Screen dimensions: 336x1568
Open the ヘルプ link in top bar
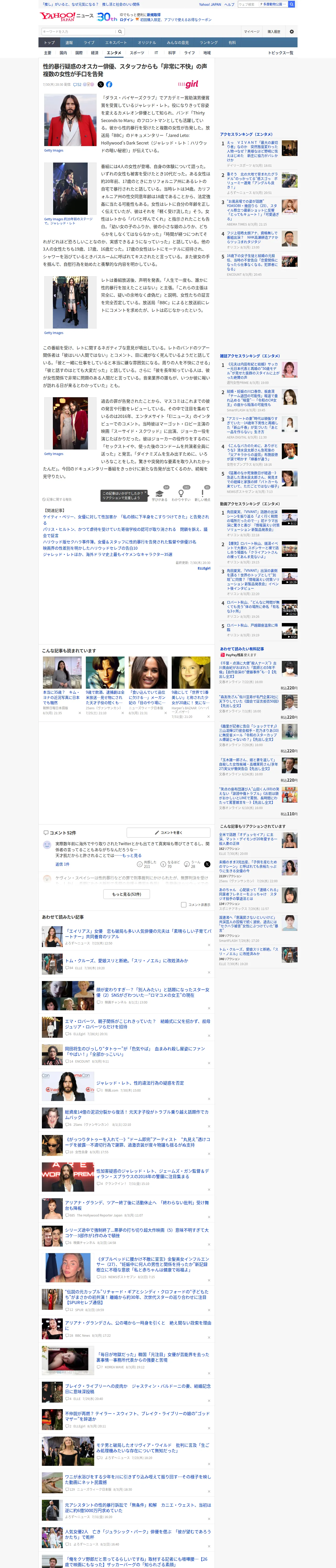pyautogui.click(x=229, y=4)
